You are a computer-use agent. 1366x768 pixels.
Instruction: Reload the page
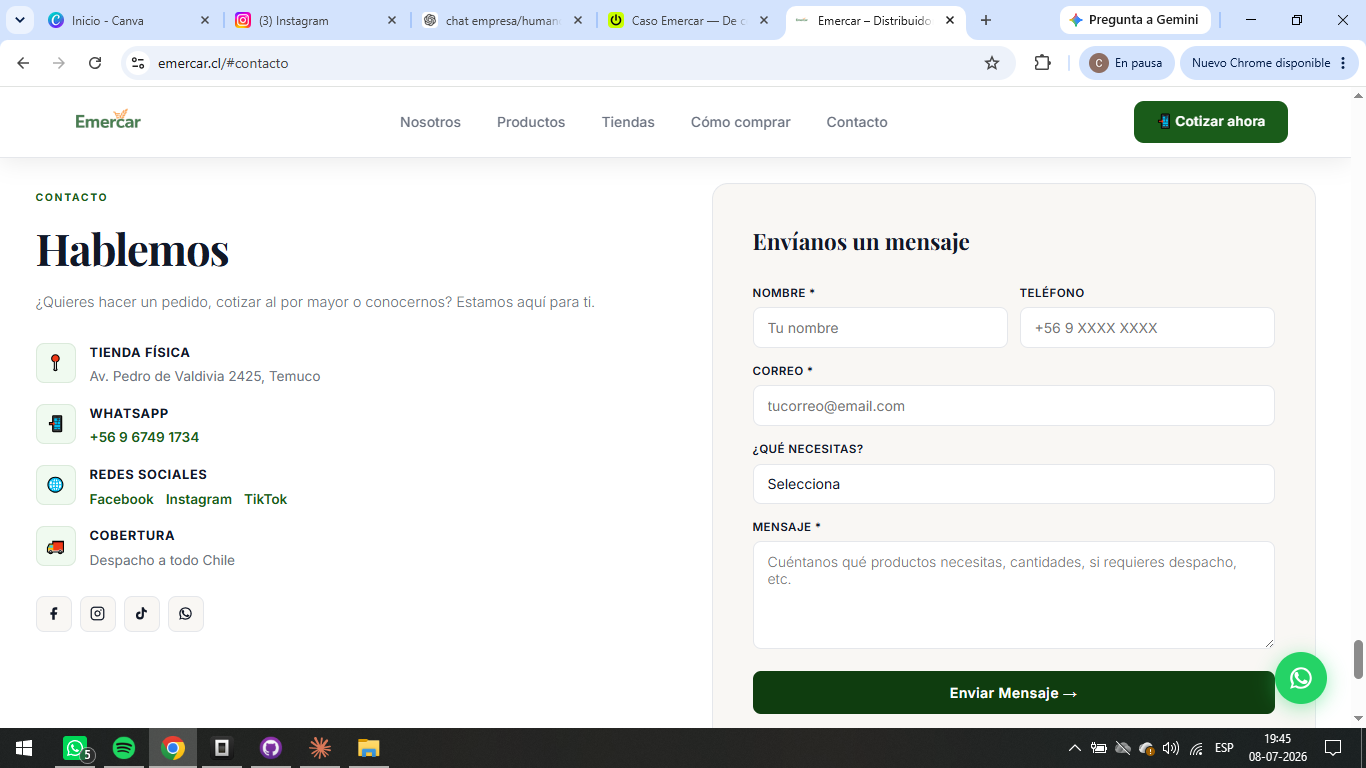click(x=95, y=63)
